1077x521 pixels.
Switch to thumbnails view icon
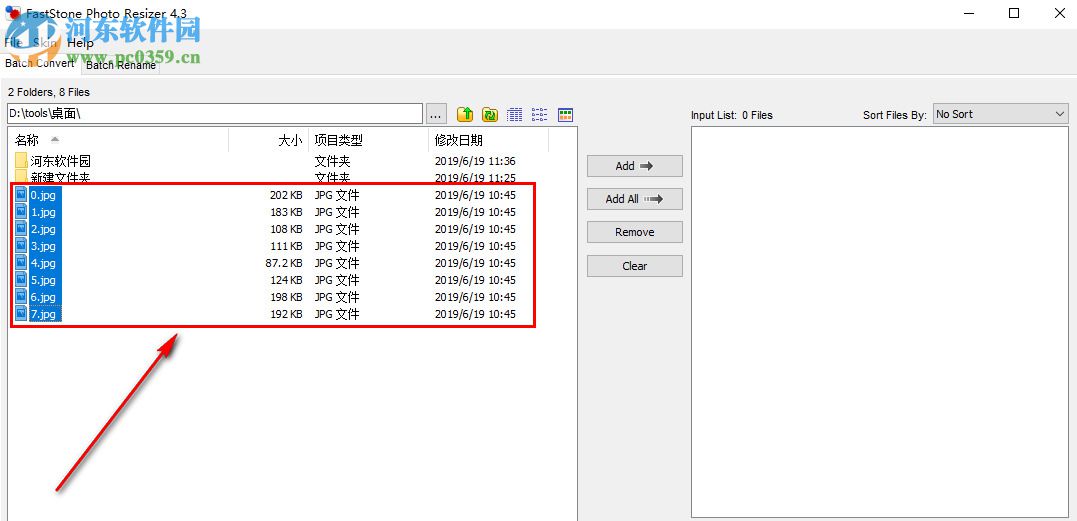(565, 115)
